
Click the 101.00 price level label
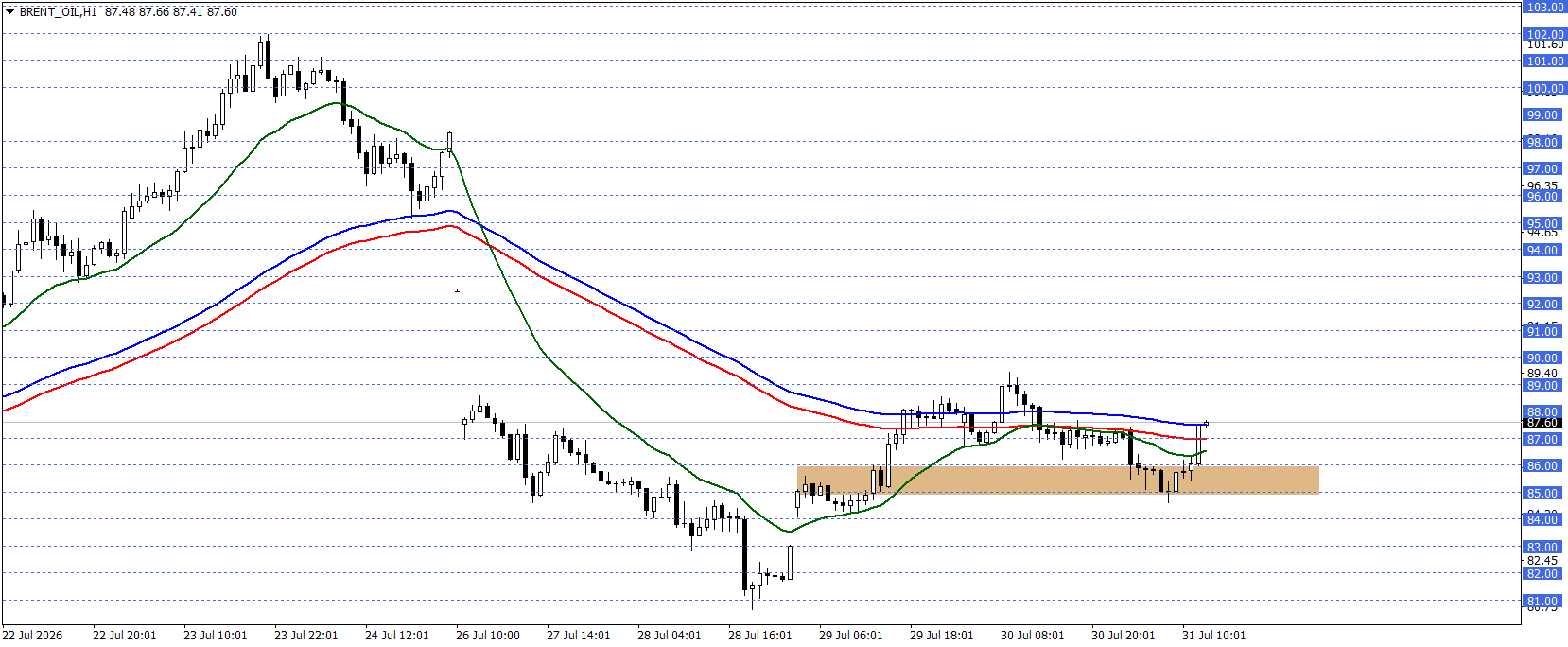(1545, 61)
